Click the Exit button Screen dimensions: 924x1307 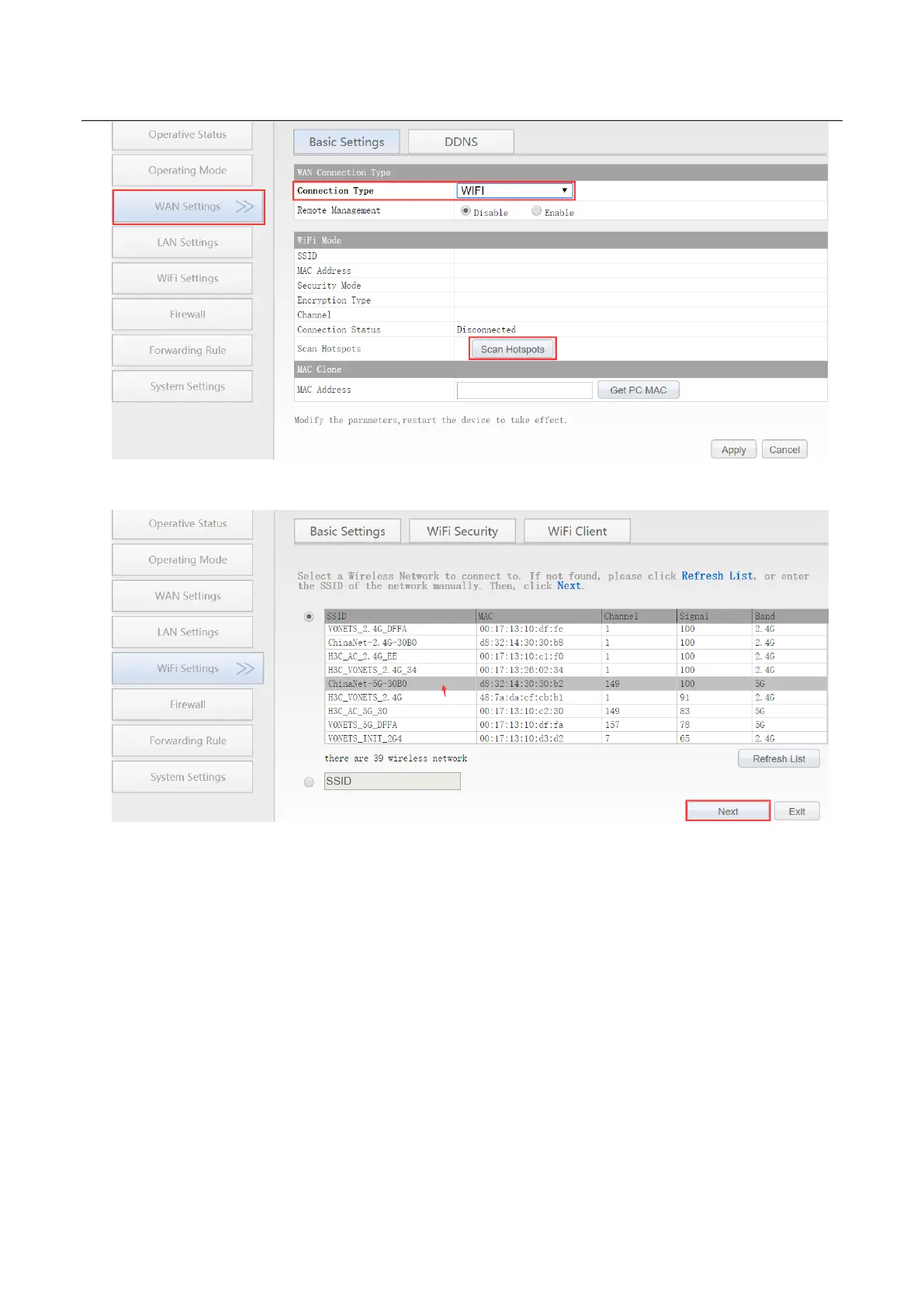(x=797, y=812)
